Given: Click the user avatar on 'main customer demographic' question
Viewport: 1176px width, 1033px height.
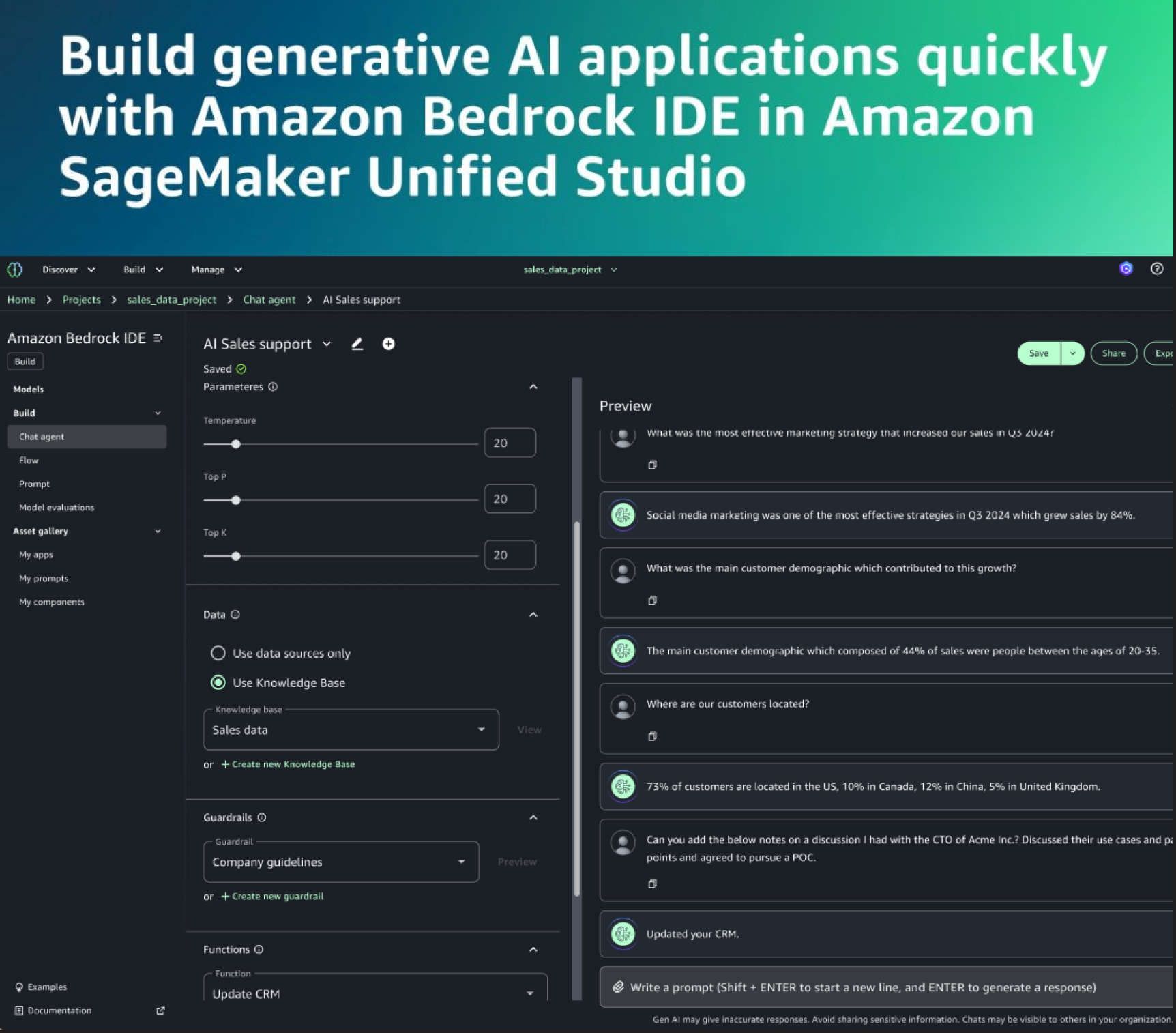Looking at the screenshot, I should click(x=623, y=571).
